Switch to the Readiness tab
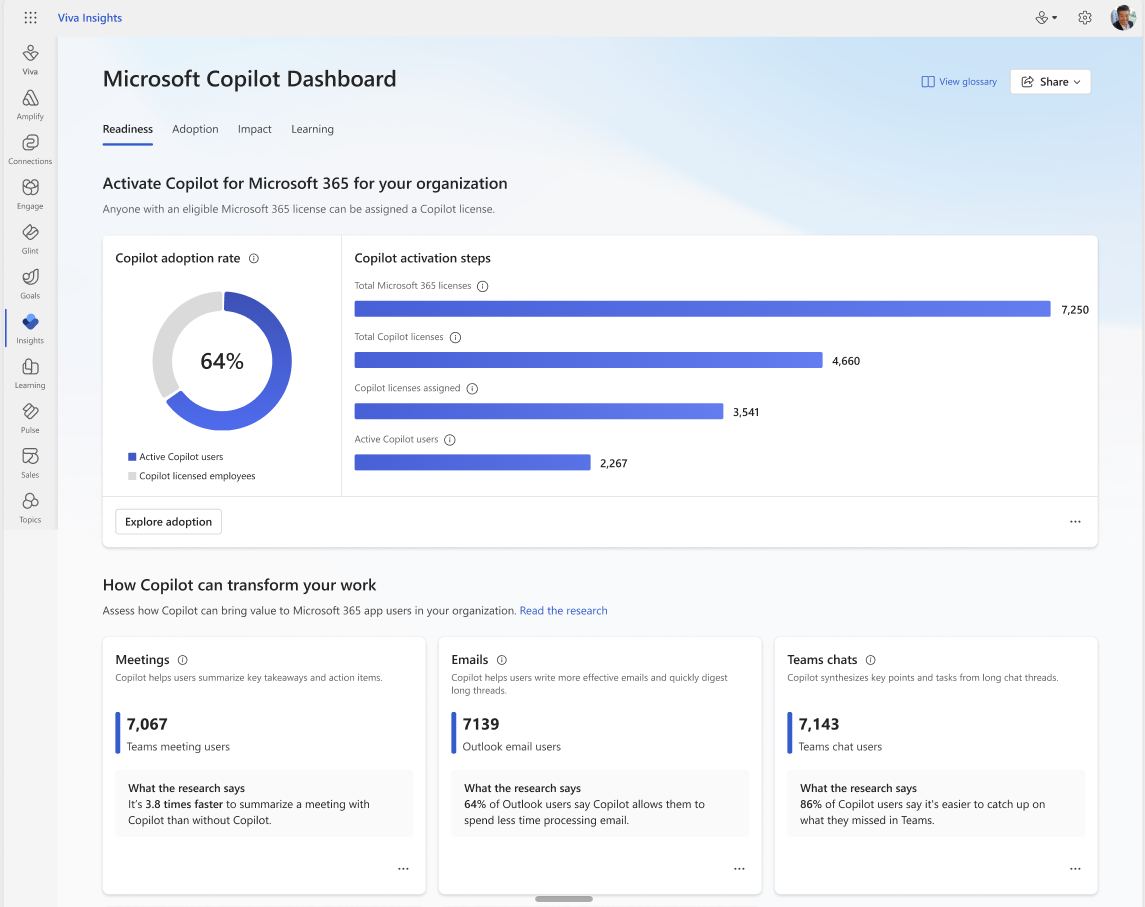 tap(128, 129)
